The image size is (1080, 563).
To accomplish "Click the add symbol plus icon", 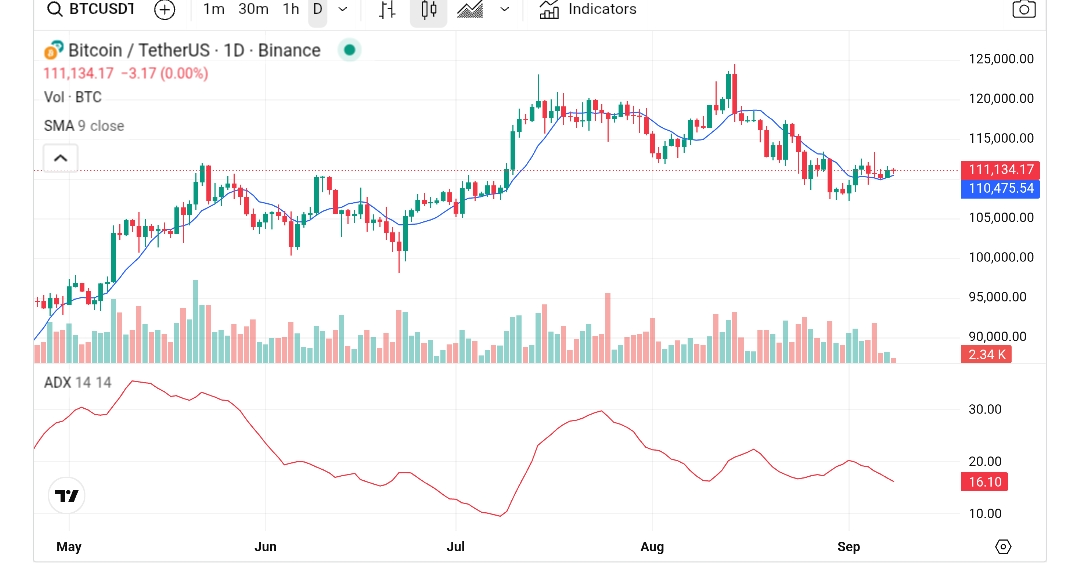I will (165, 10).
